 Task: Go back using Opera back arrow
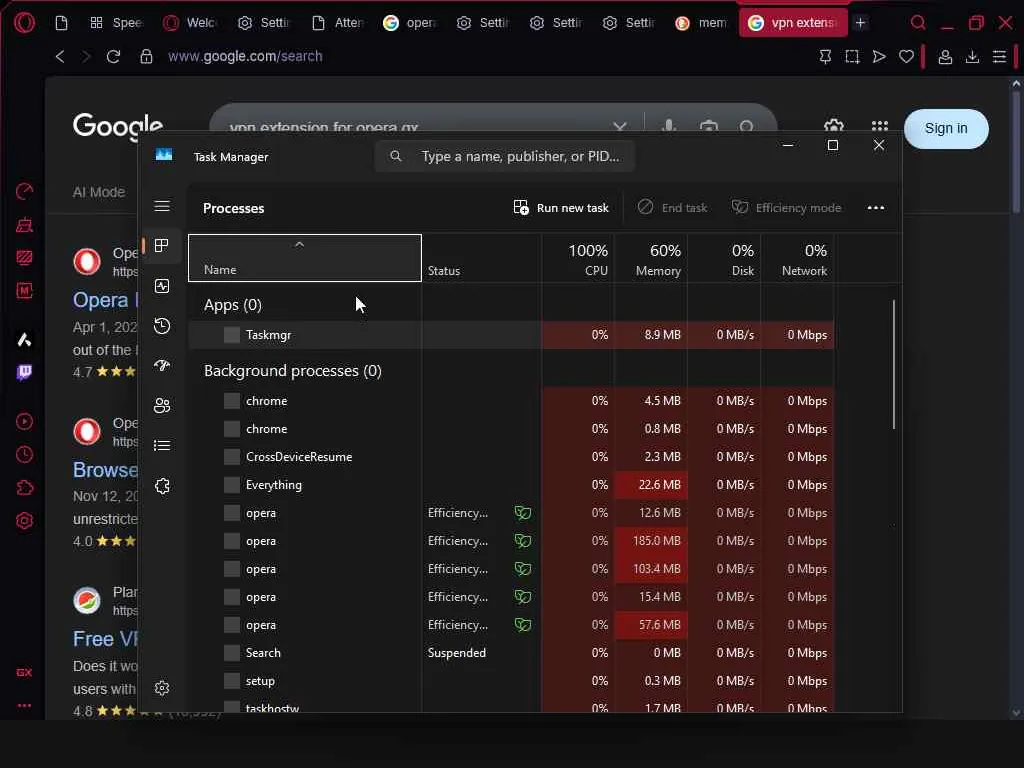pyautogui.click(x=60, y=57)
